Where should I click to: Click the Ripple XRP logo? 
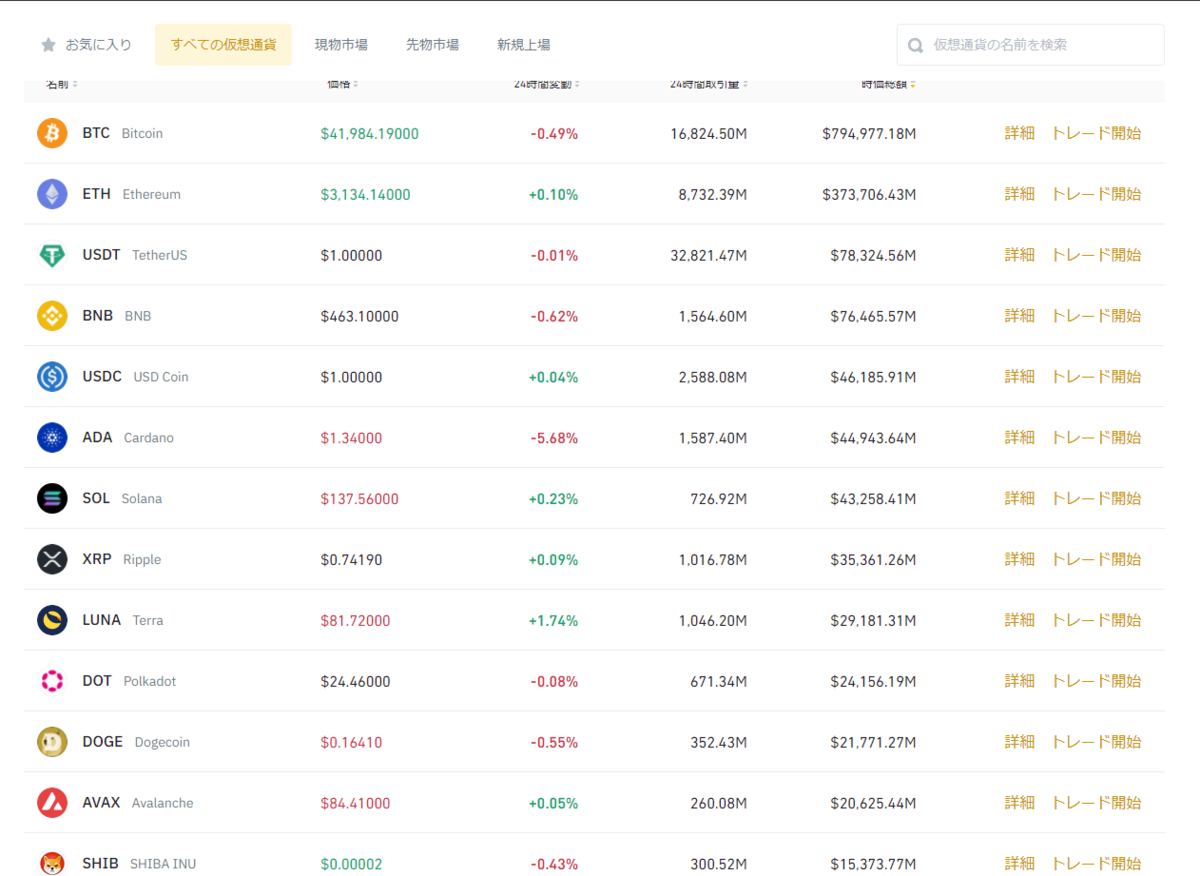tap(52, 559)
